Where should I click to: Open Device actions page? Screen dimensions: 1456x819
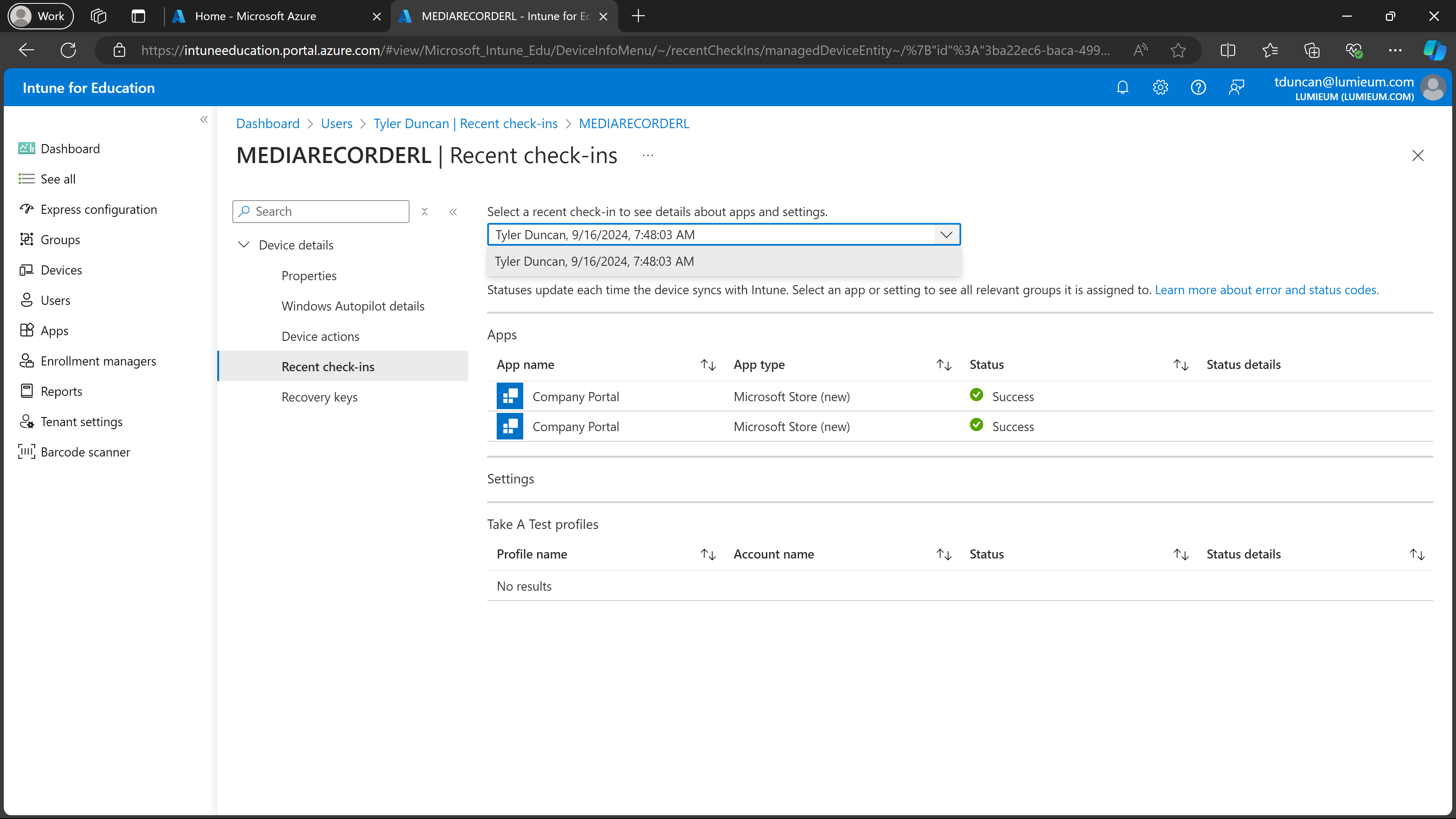[320, 337]
